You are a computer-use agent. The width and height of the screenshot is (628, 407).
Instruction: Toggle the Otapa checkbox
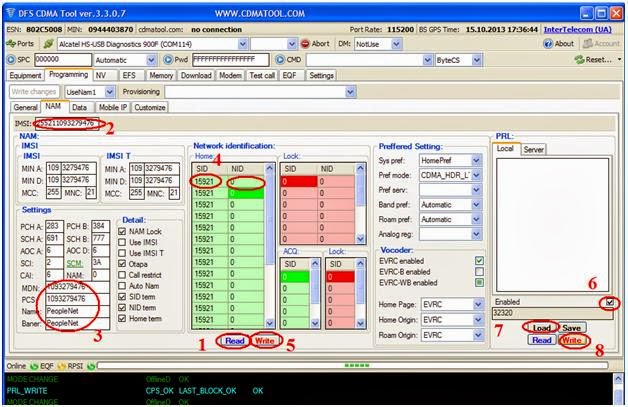(122, 264)
